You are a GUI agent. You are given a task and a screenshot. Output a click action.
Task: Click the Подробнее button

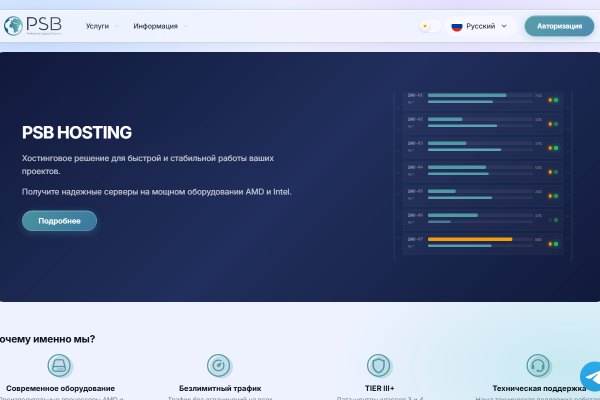click(x=59, y=221)
